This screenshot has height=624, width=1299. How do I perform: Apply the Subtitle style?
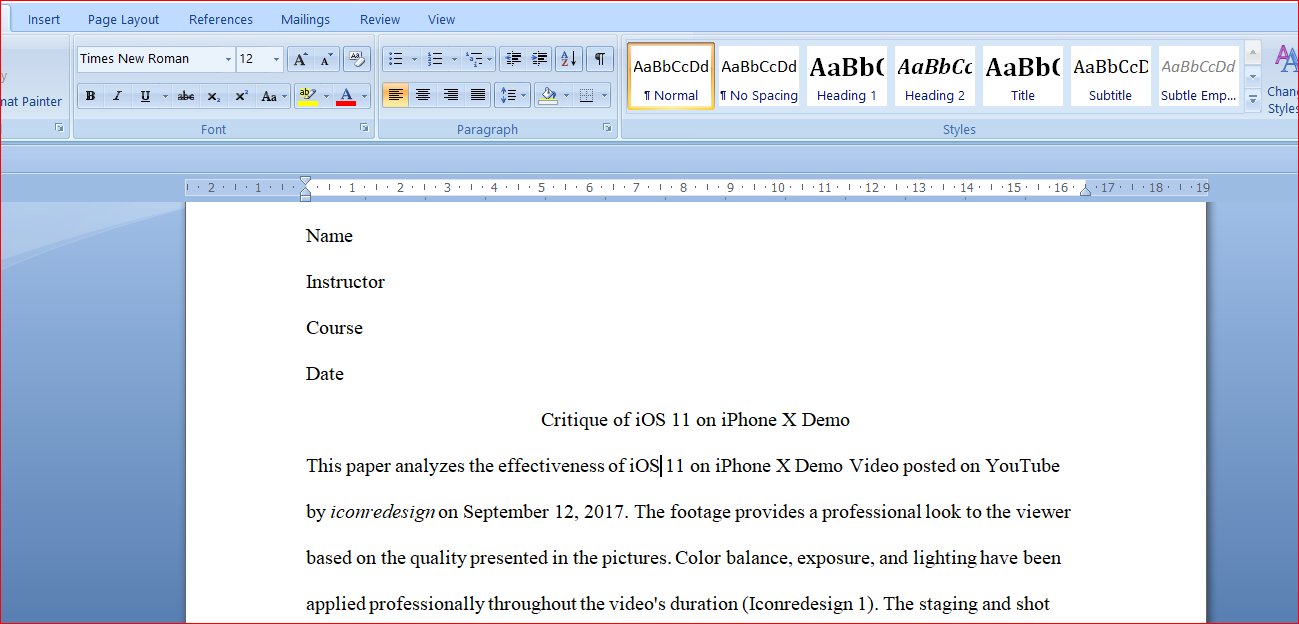[1111, 76]
